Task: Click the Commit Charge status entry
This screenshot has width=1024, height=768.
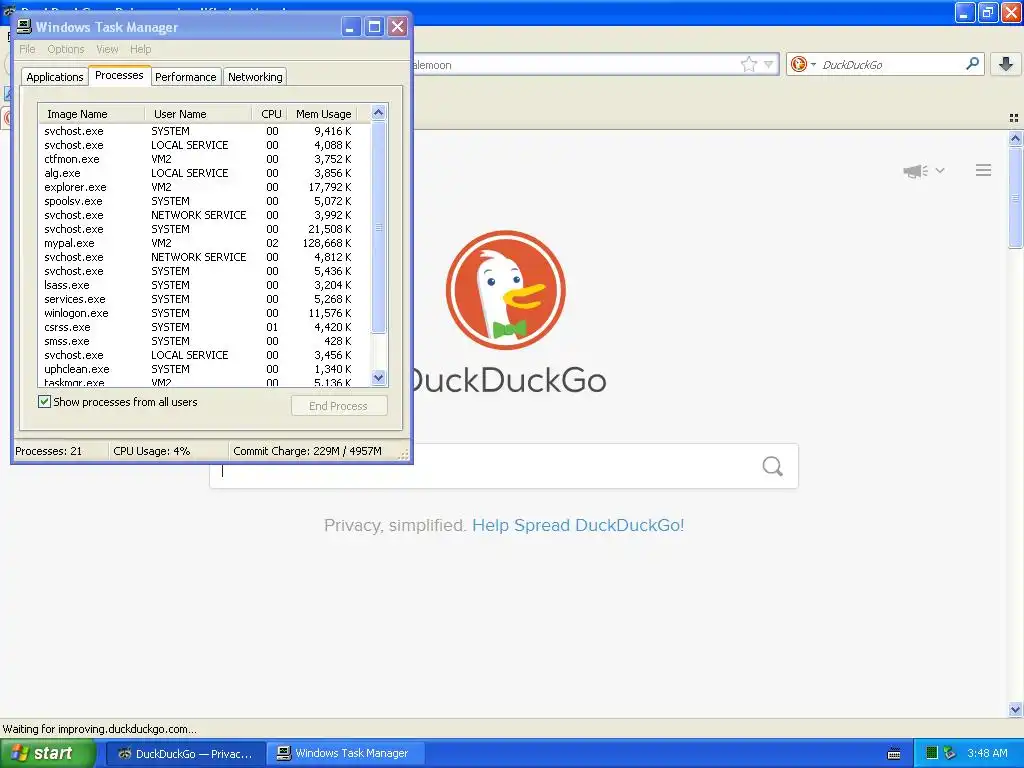Action: pos(307,451)
